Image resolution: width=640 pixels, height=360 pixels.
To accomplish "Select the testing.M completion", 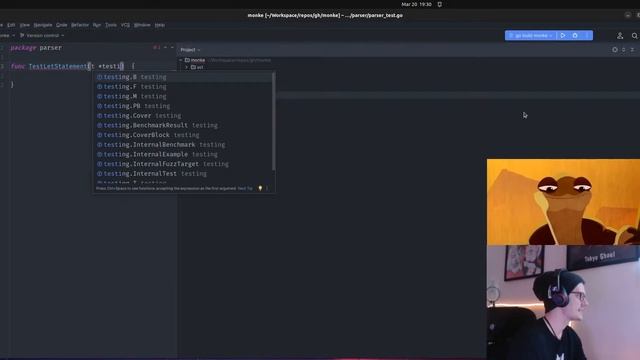I will click(x=183, y=96).
